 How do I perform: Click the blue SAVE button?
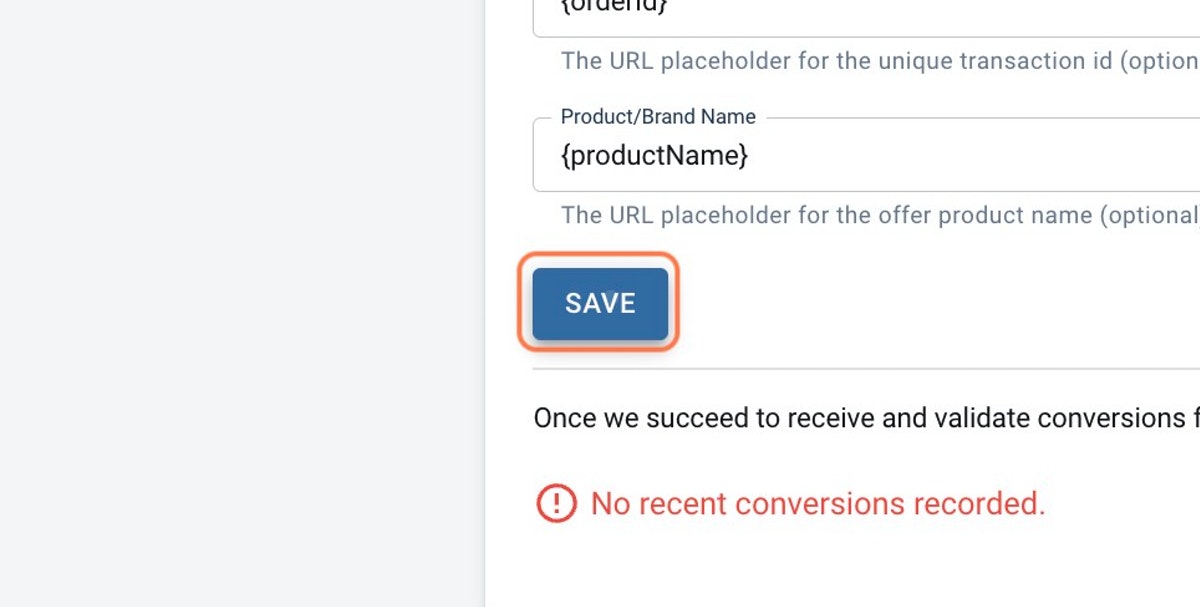600,303
